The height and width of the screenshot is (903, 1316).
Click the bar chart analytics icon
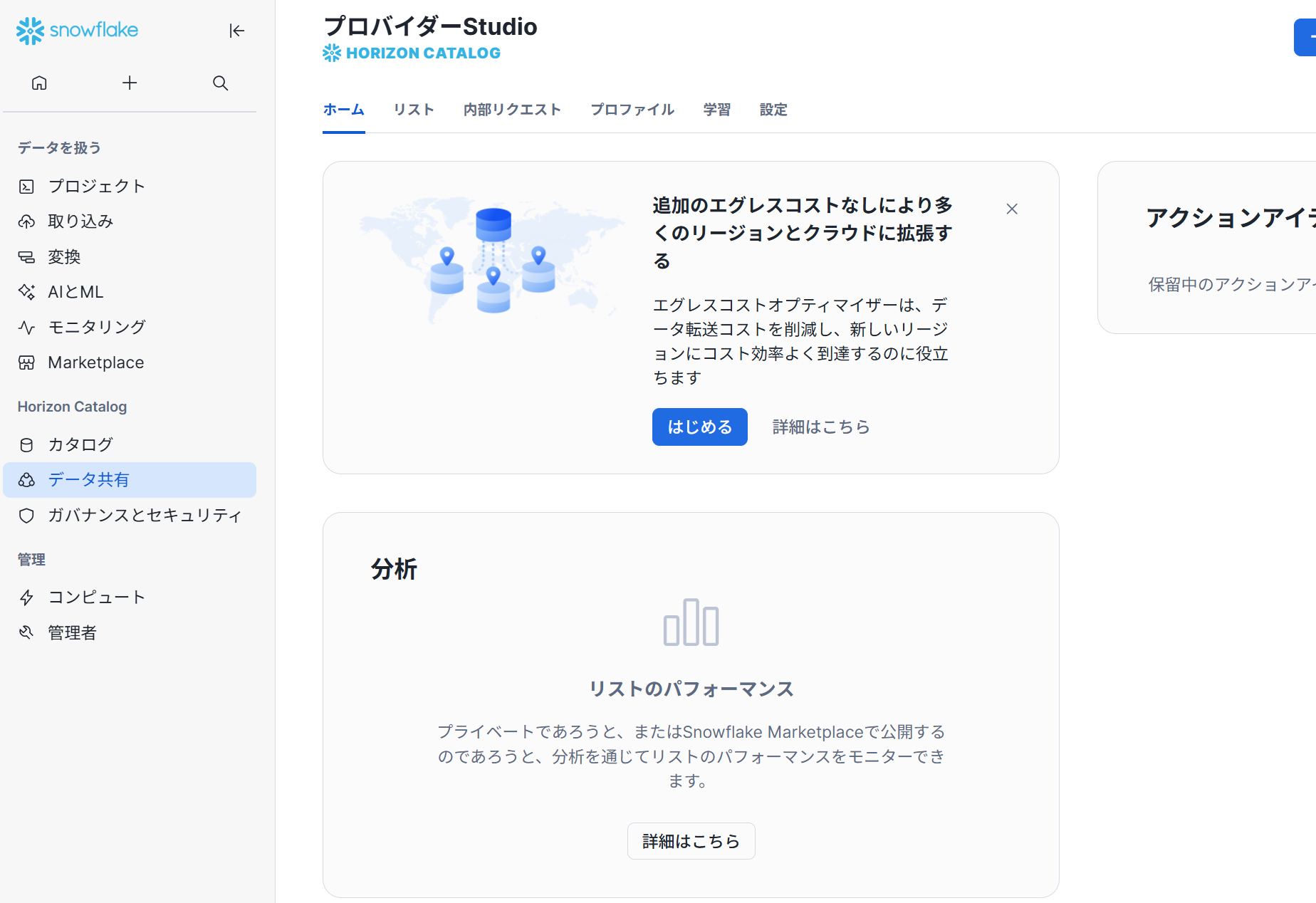pyautogui.click(x=691, y=622)
